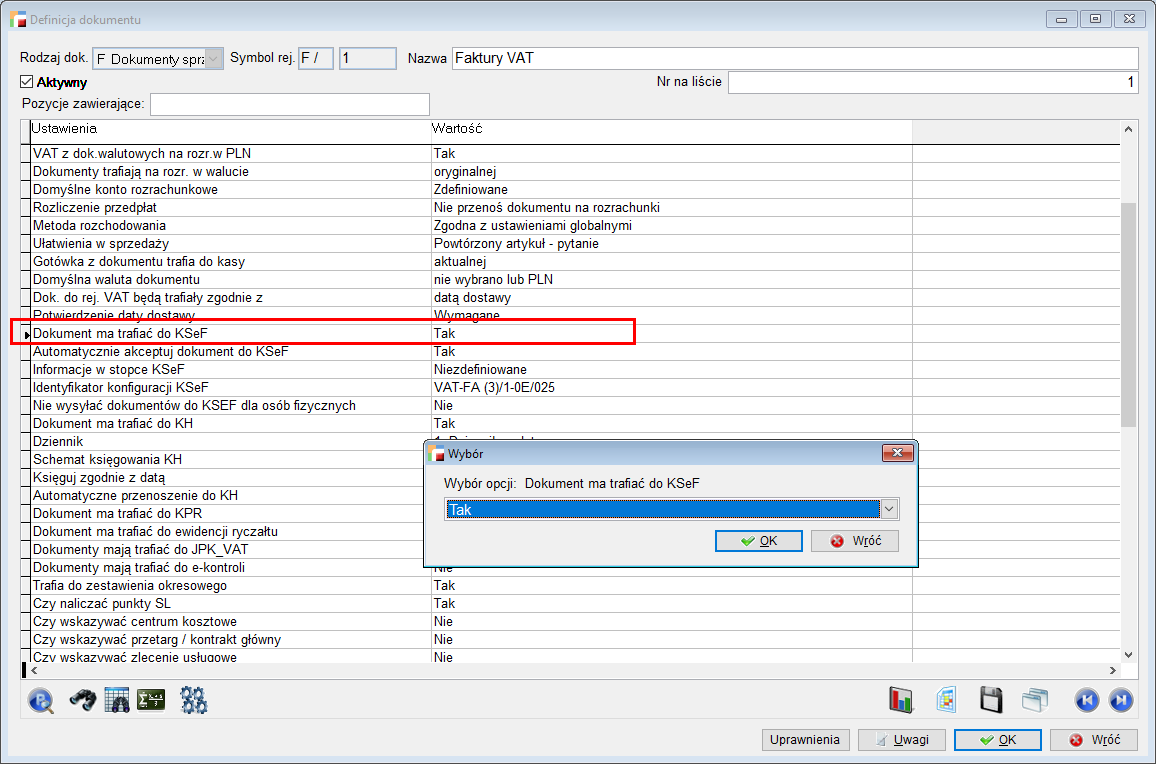Click the Nazwa field with Faktury VAT

tap(794, 58)
